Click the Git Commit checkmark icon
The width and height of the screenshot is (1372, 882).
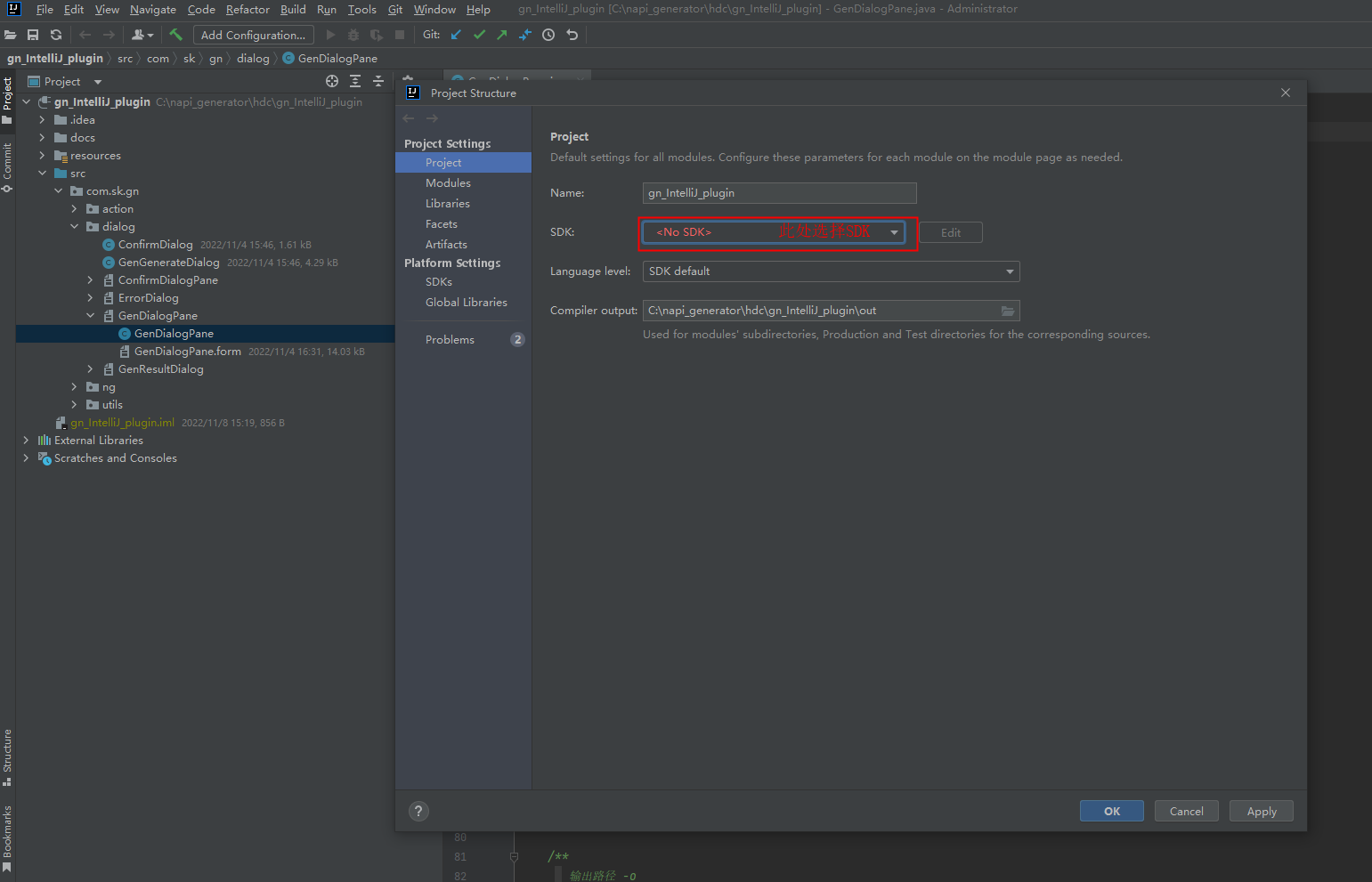[x=479, y=35]
